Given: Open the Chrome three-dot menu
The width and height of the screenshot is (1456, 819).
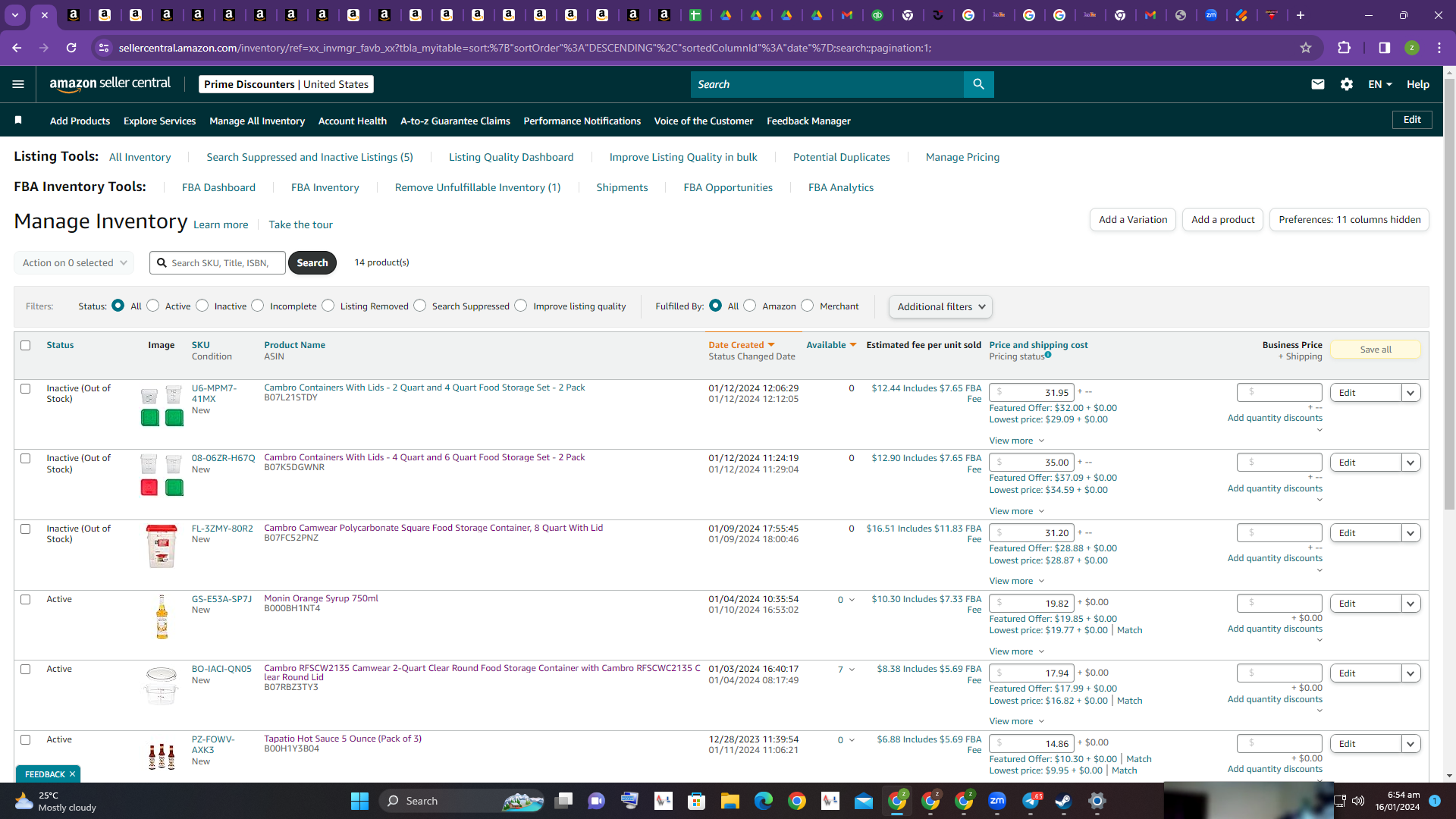Looking at the screenshot, I should tap(1439, 48).
